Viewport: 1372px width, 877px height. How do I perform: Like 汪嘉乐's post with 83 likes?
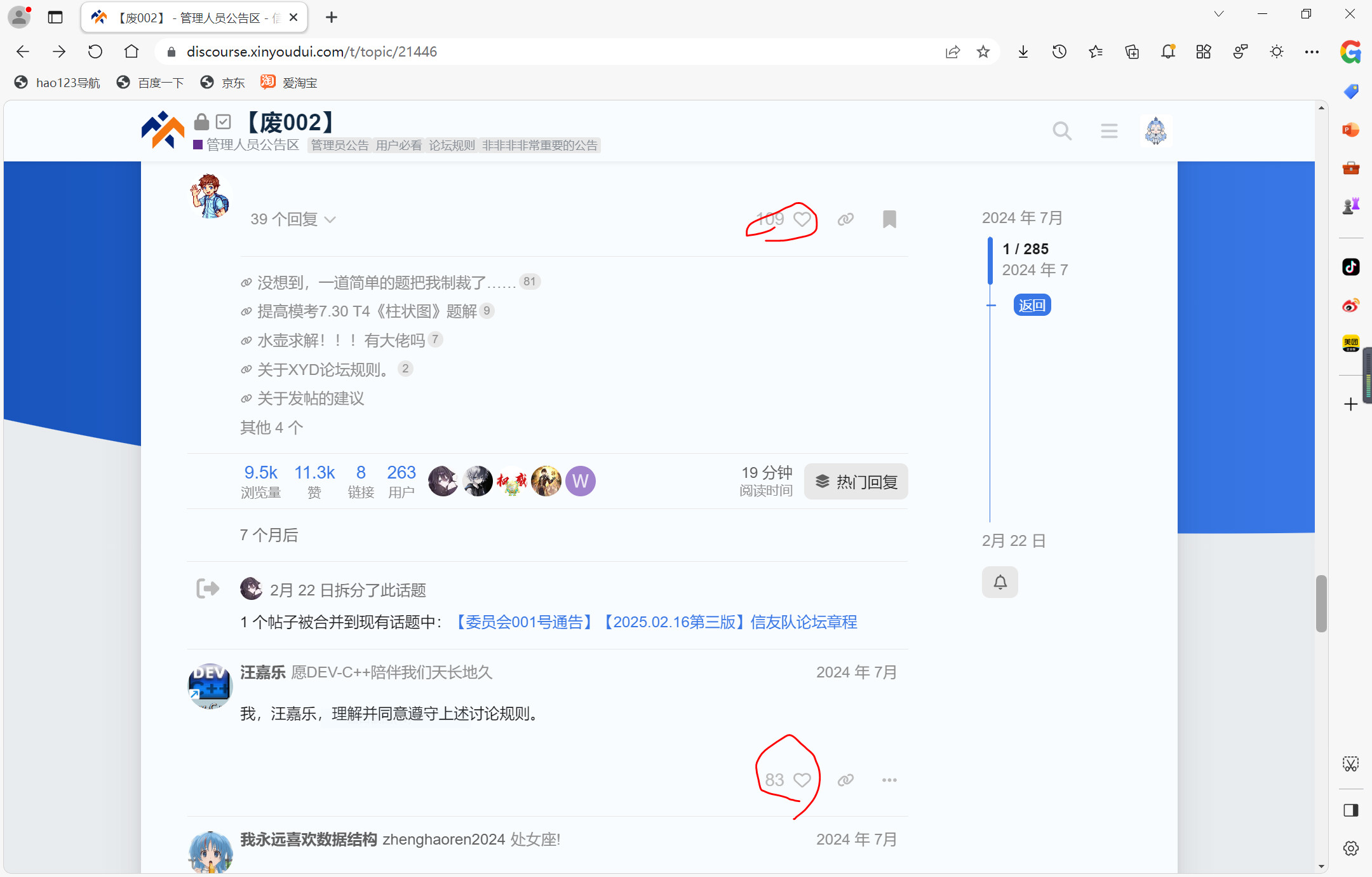(x=802, y=780)
